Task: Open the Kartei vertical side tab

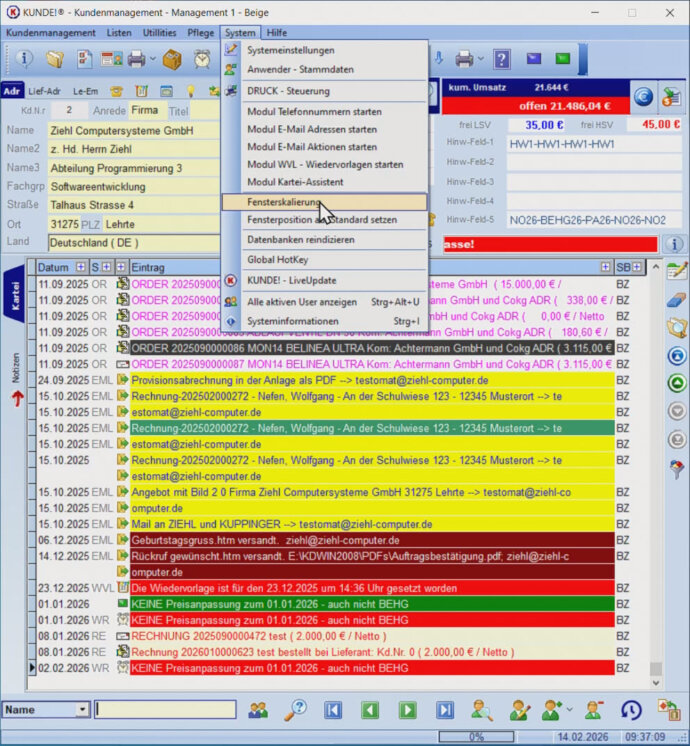Action: pyautogui.click(x=16, y=295)
